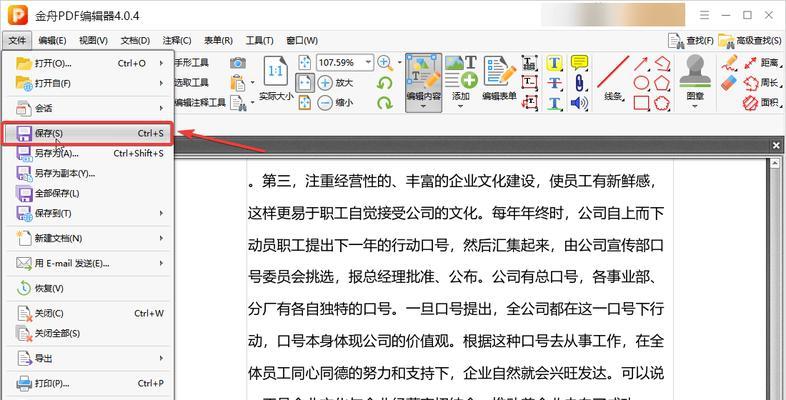Open the 工具(T) menu

click(260, 41)
